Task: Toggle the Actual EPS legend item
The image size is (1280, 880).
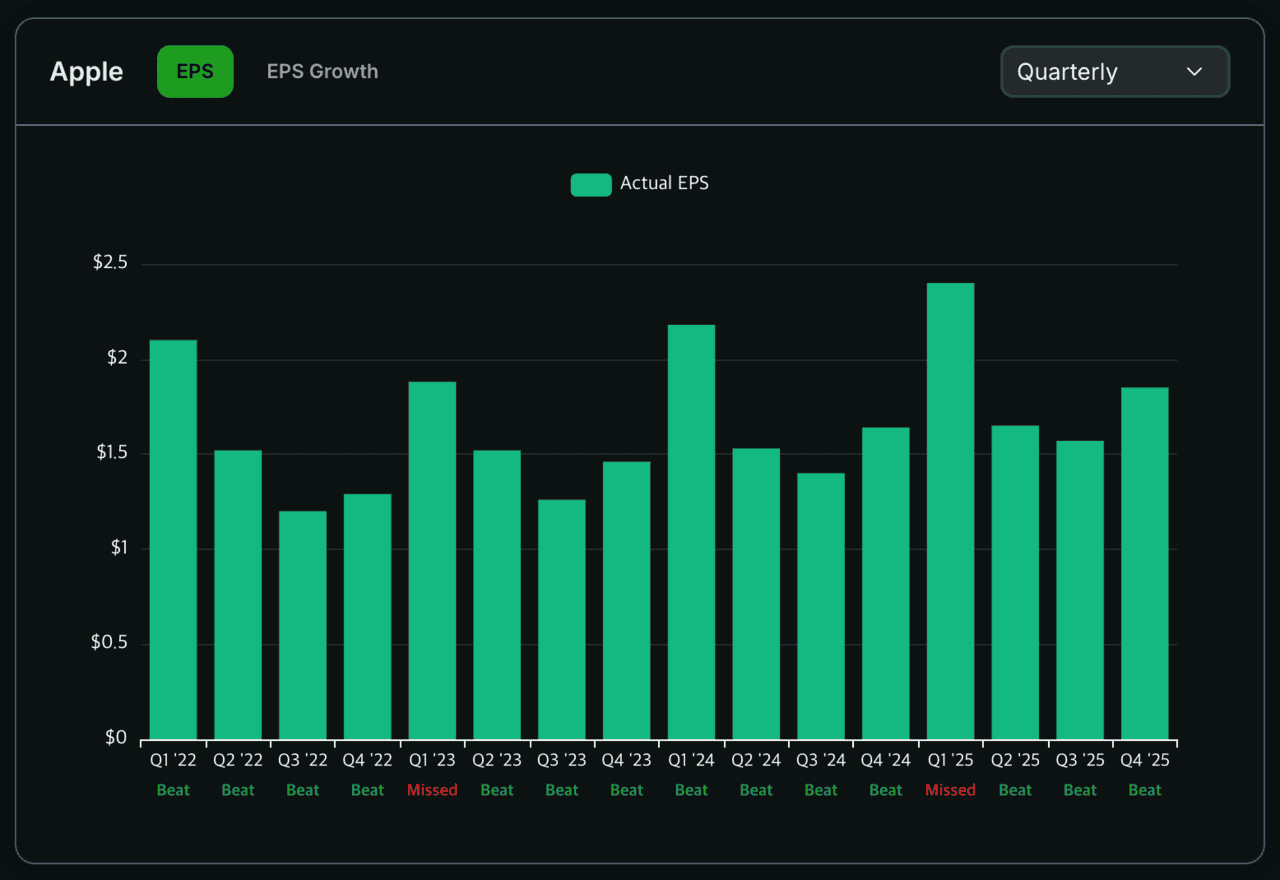Action: coord(640,183)
